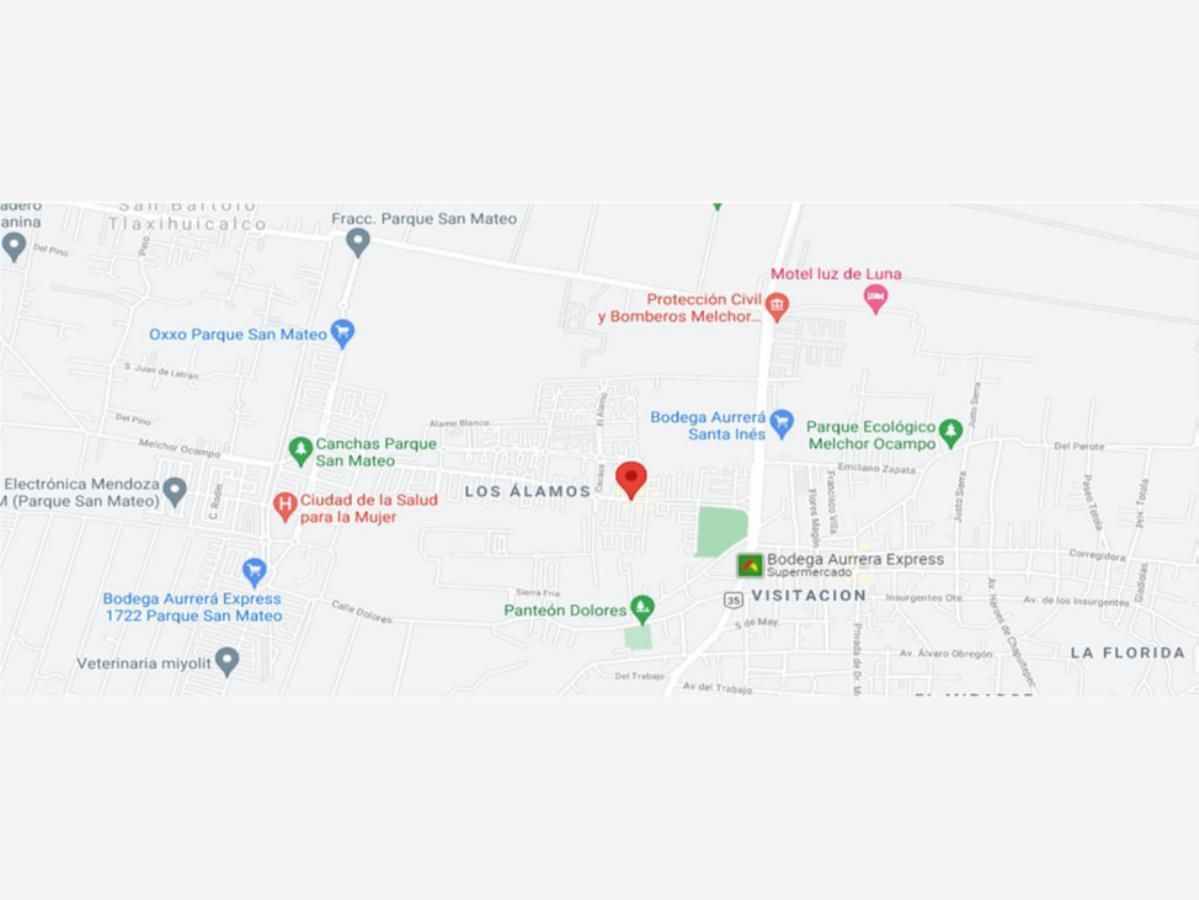Click the Electrónica Mendoza gray pin
The width and height of the screenshot is (1199, 900).
pos(175,492)
